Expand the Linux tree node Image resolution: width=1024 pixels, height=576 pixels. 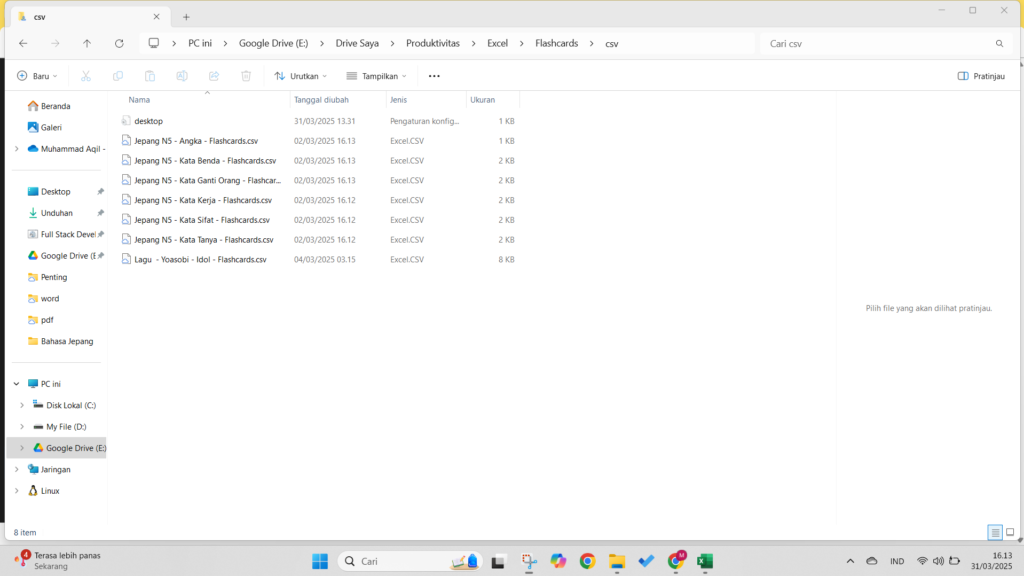pos(16,491)
